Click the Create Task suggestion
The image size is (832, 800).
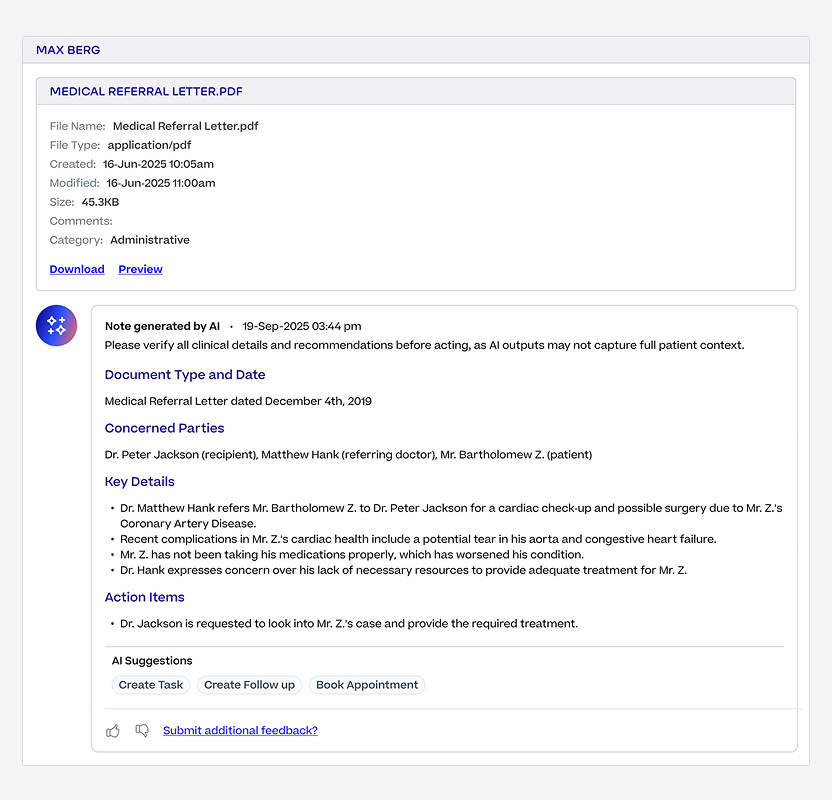click(151, 685)
